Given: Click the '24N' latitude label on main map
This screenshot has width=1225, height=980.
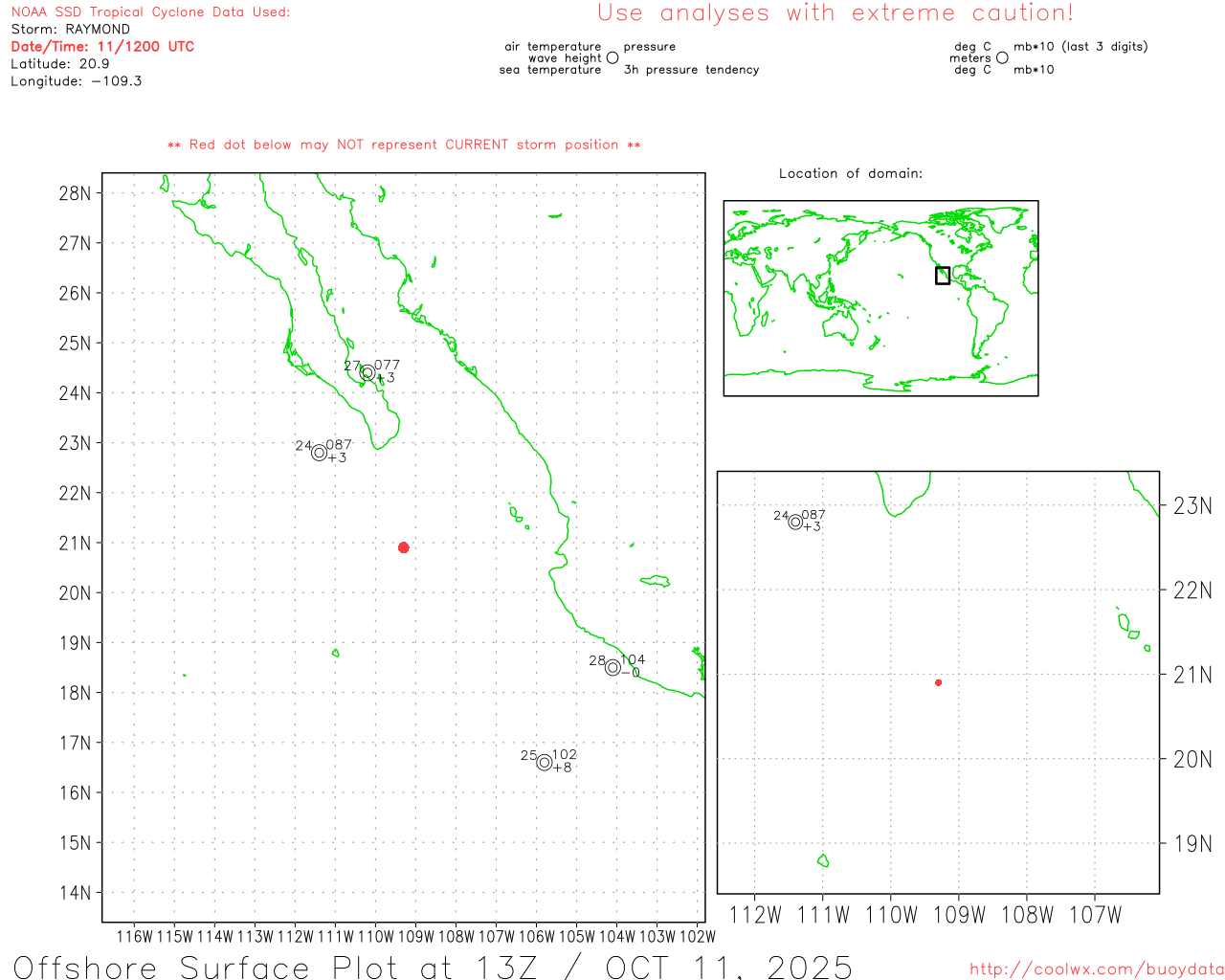Looking at the screenshot, I should coord(75,393).
